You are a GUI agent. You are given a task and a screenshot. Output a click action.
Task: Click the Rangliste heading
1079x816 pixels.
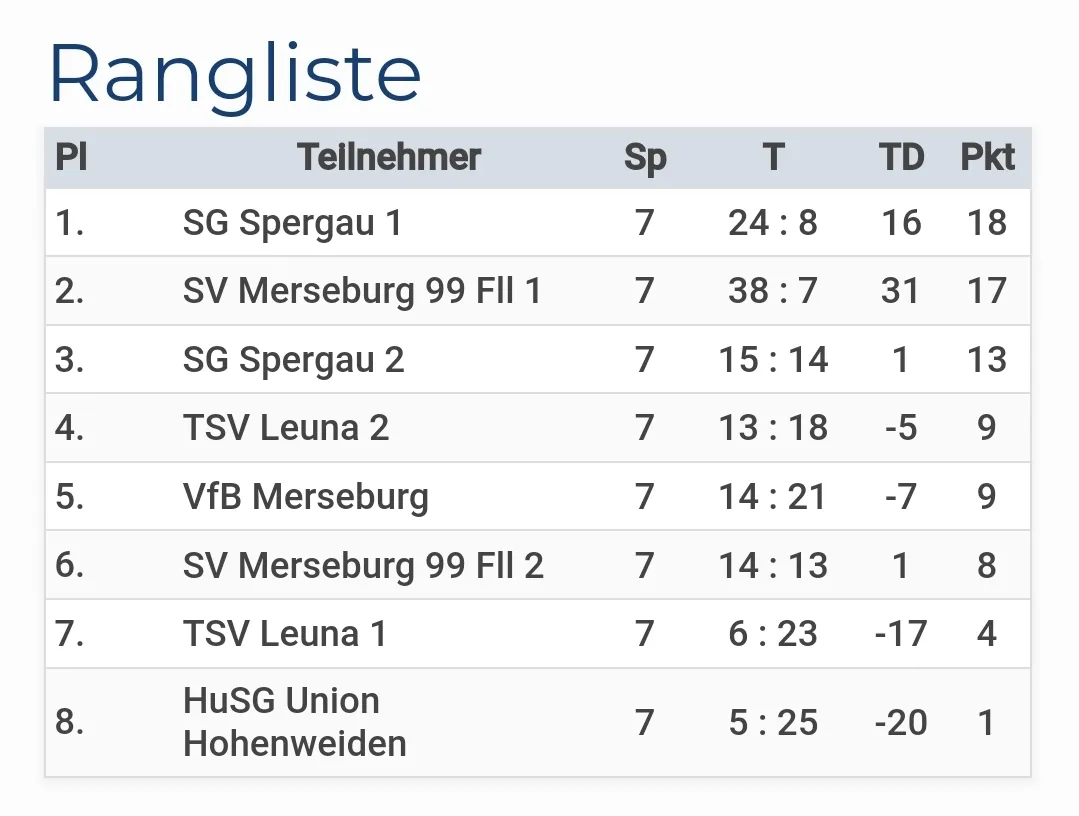click(x=235, y=74)
